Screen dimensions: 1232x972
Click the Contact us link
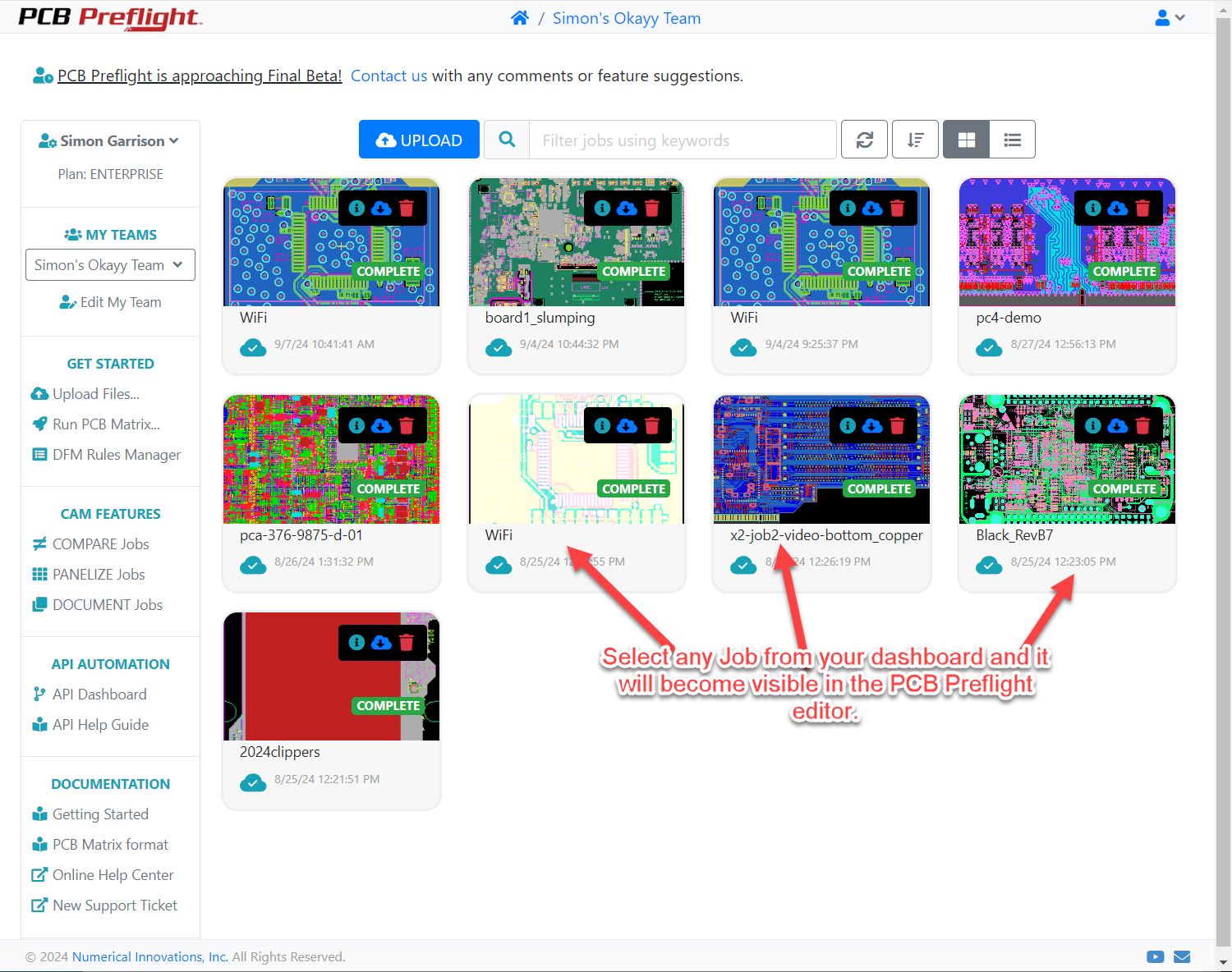388,76
